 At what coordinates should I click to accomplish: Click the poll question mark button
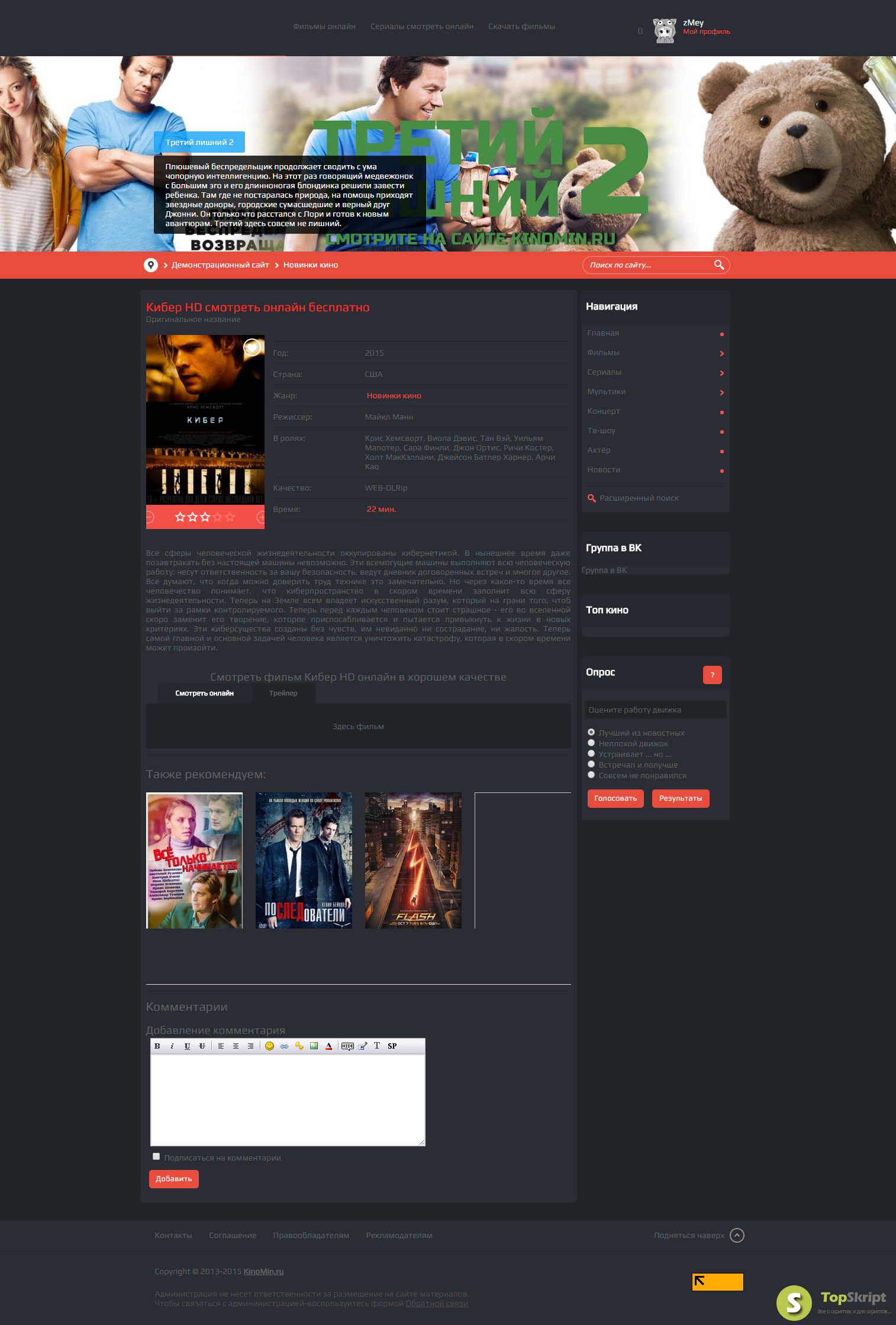click(713, 675)
